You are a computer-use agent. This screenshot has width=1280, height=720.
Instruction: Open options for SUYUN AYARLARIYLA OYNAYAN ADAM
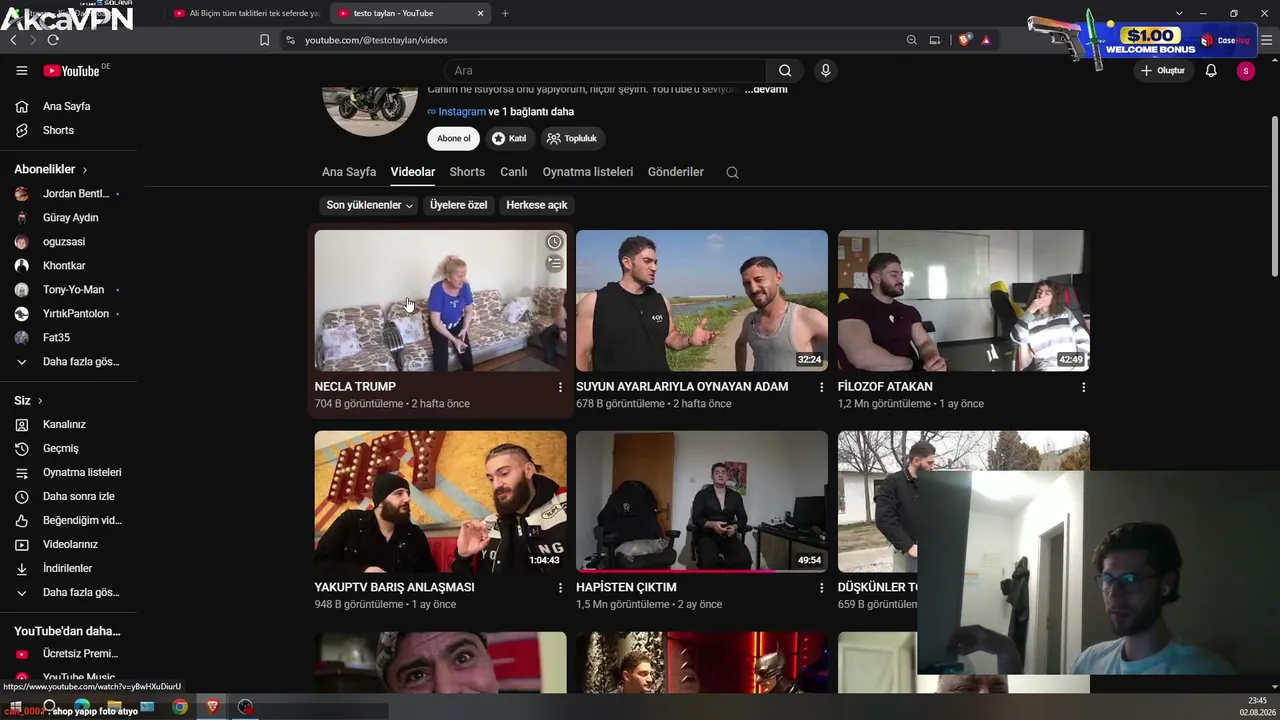(822, 387)
